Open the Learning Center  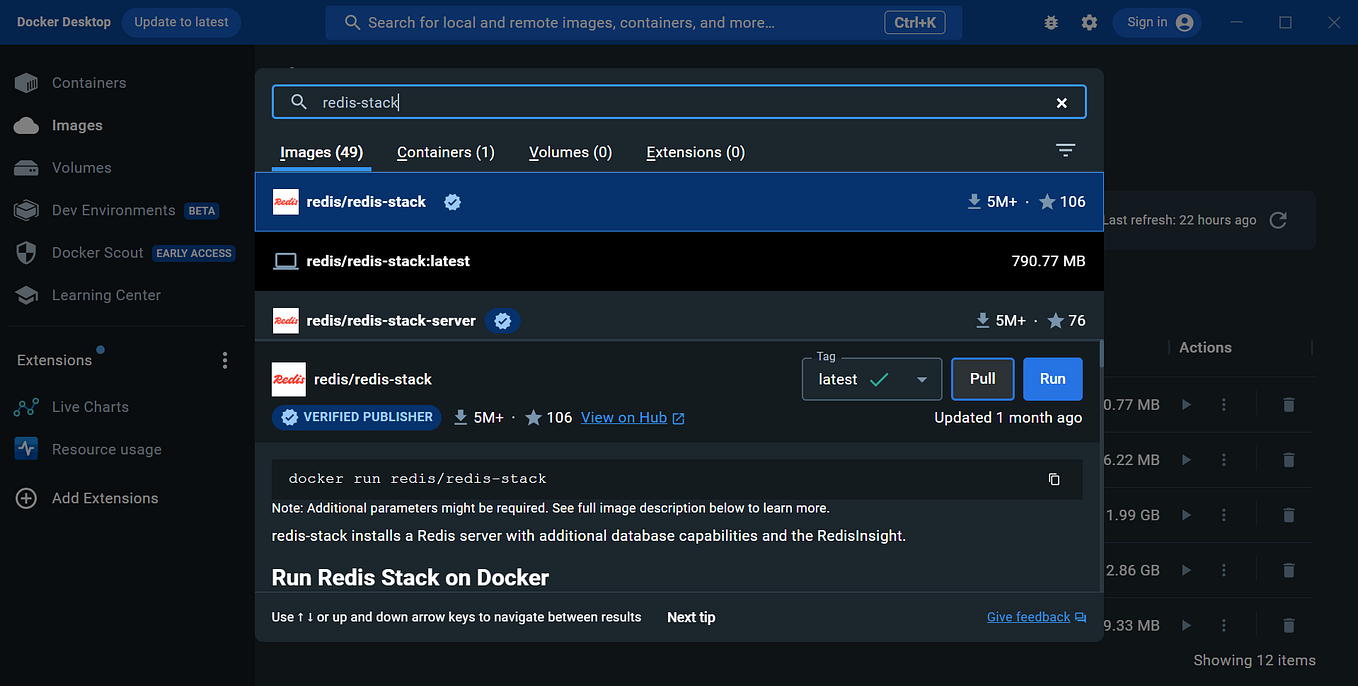[106, 295]
